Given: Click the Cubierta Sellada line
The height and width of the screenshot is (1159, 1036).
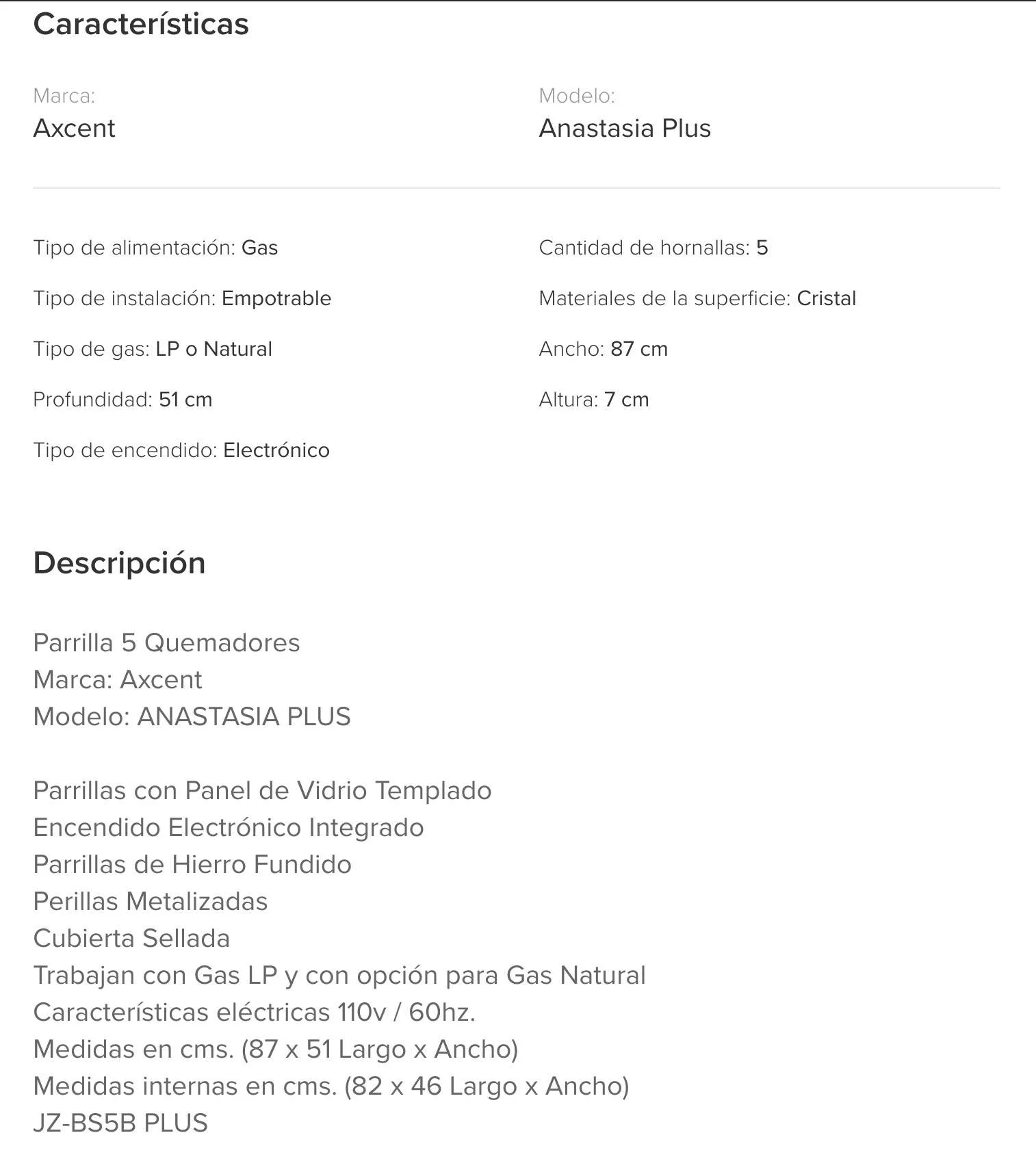Looking at the screenshot, I should (131, 939).
